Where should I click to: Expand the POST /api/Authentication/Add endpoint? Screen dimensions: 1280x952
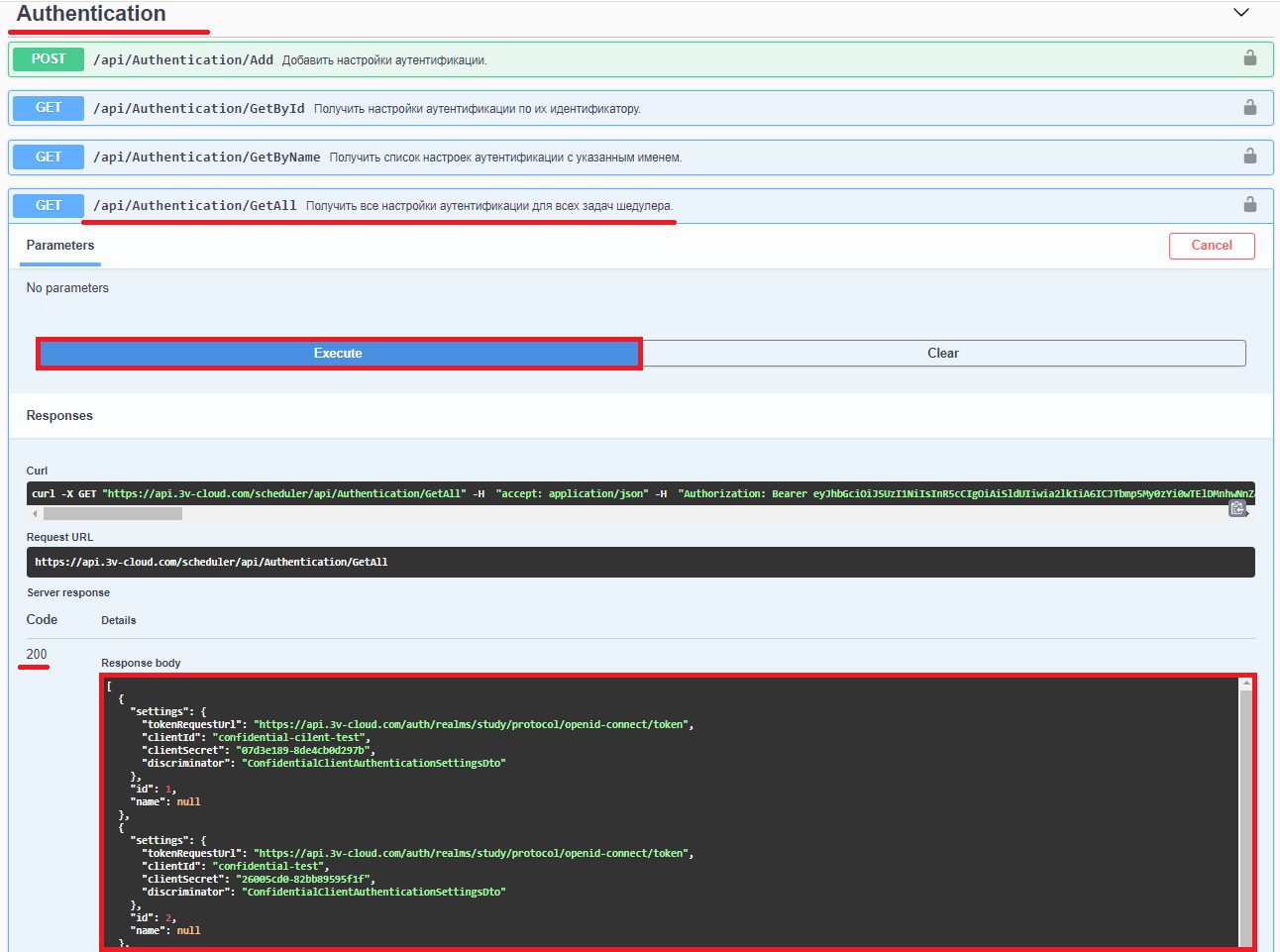641,59
